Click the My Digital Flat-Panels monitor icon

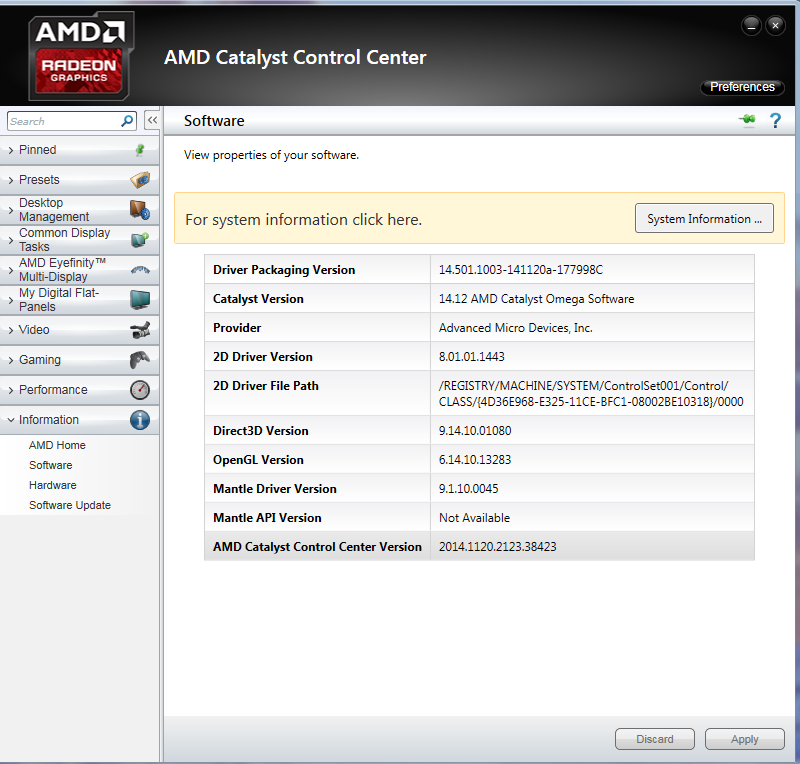pyautogui.click(x=140, y=300)
